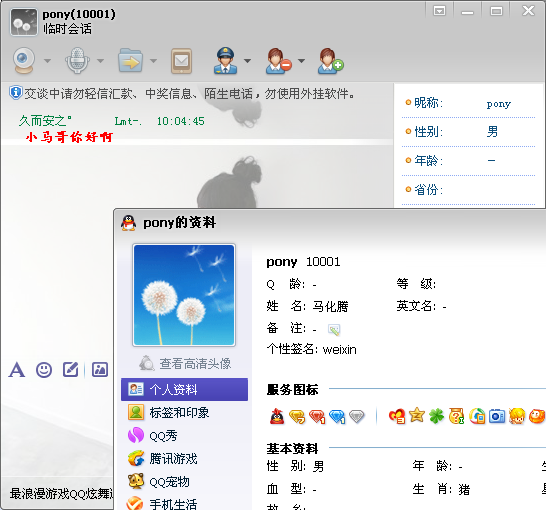Image resolution: width=546 pixels, height=510 pixels.
Task: Click the chat window title pony(10001)
Action: 79,14
